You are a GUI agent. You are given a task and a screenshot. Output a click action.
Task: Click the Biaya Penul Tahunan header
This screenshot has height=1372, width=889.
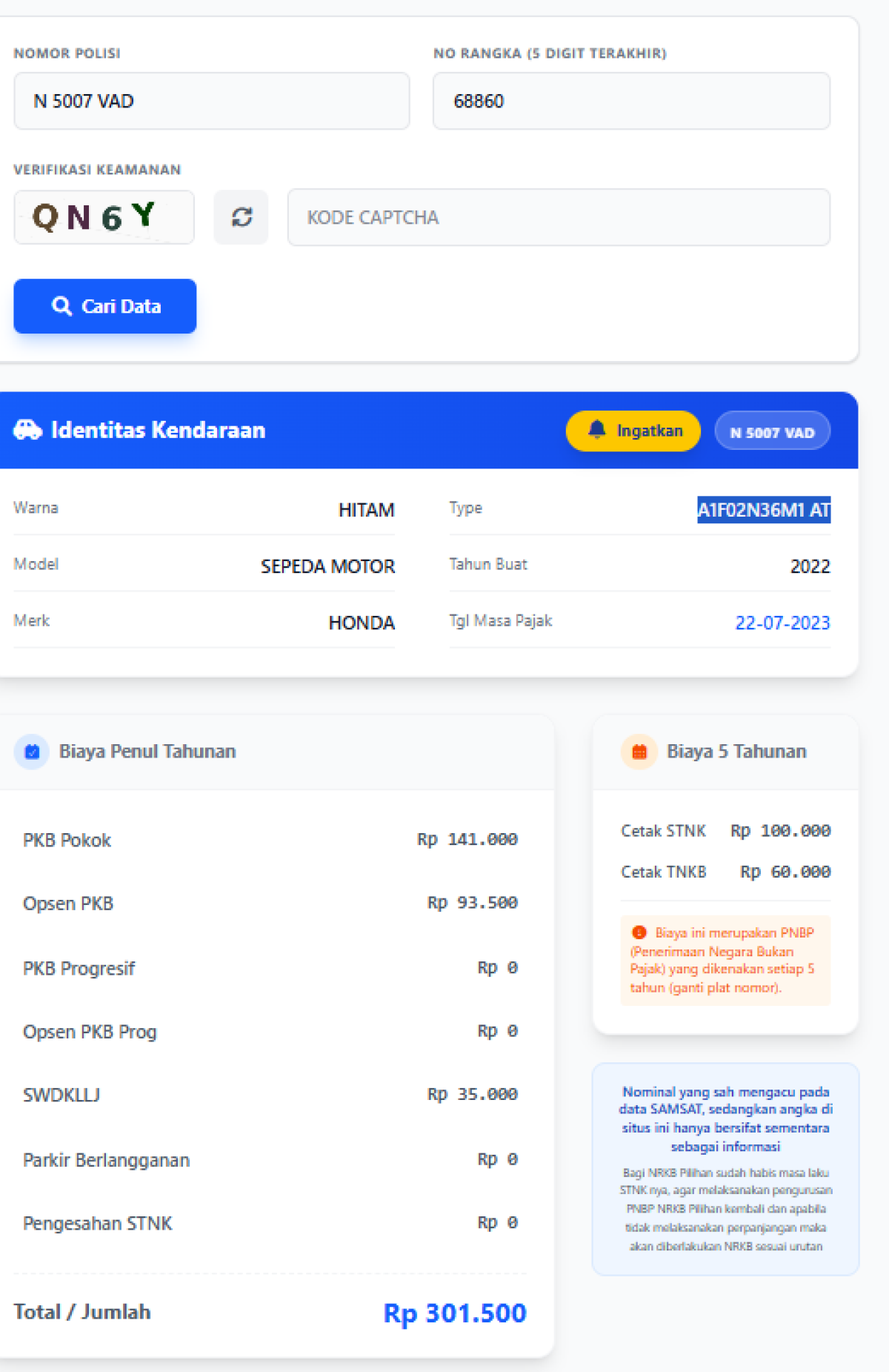pyautogui.click(x=147, y=752)
